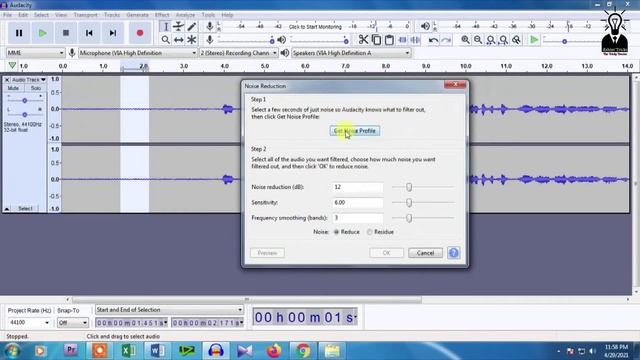The image size is (640, 360).
Task: Open the Recording Channels dropdown
Action: tap(238, 53)
